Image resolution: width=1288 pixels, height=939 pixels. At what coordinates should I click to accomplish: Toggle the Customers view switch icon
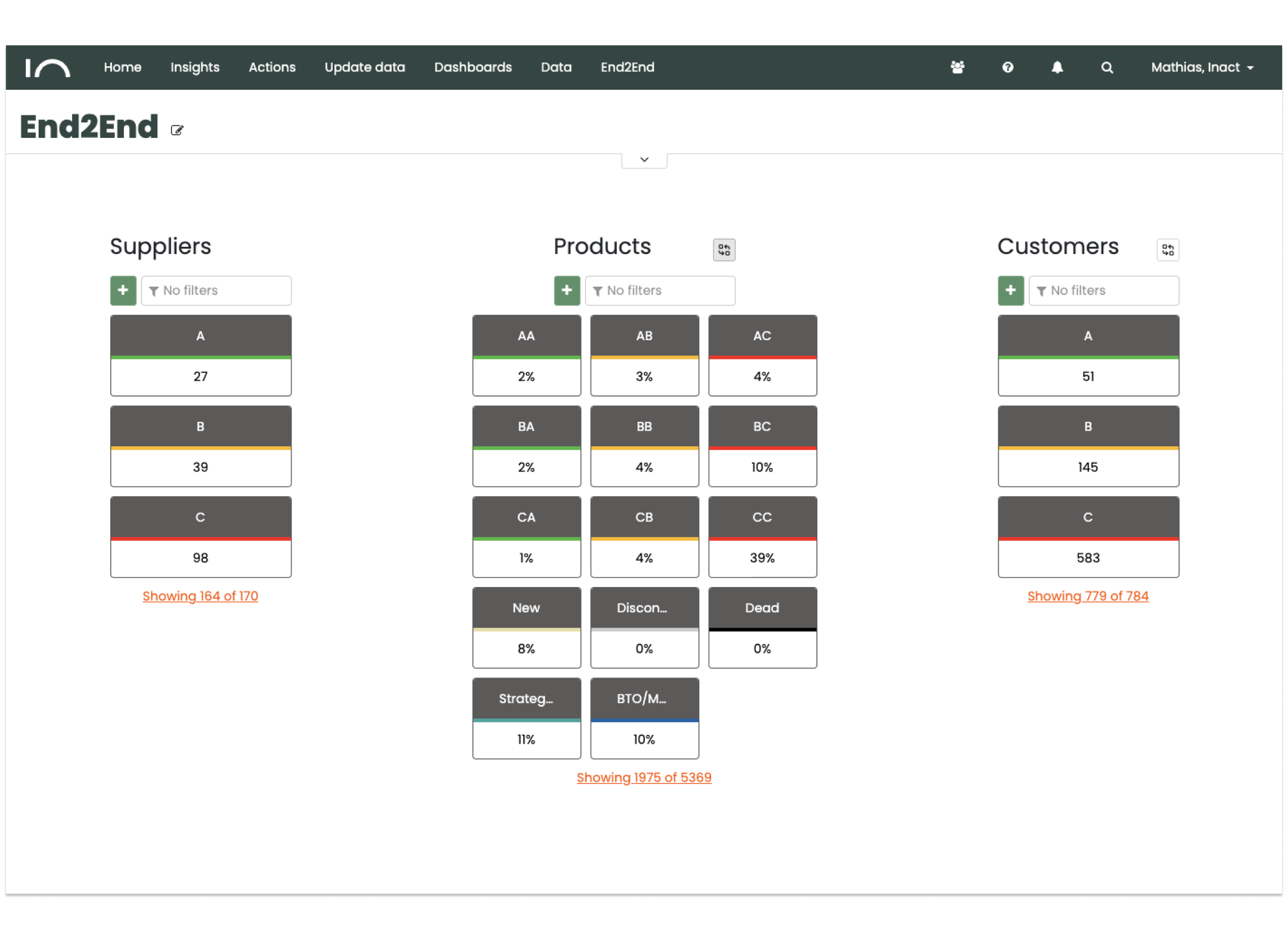pyautogui.click(x=1168, y=250)
